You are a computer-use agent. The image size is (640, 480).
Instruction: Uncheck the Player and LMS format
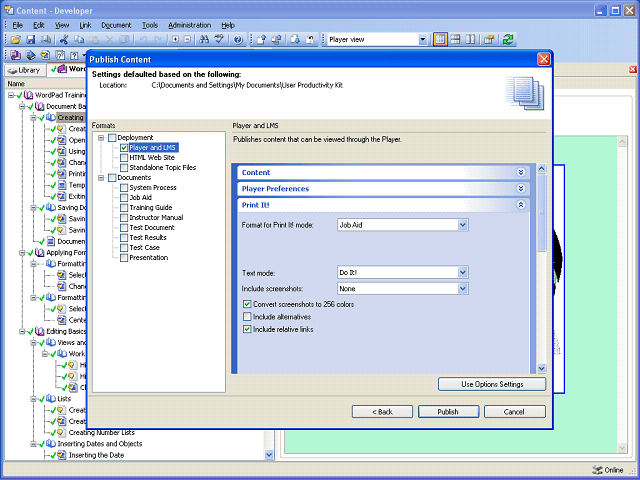click(x=124, y=148)
